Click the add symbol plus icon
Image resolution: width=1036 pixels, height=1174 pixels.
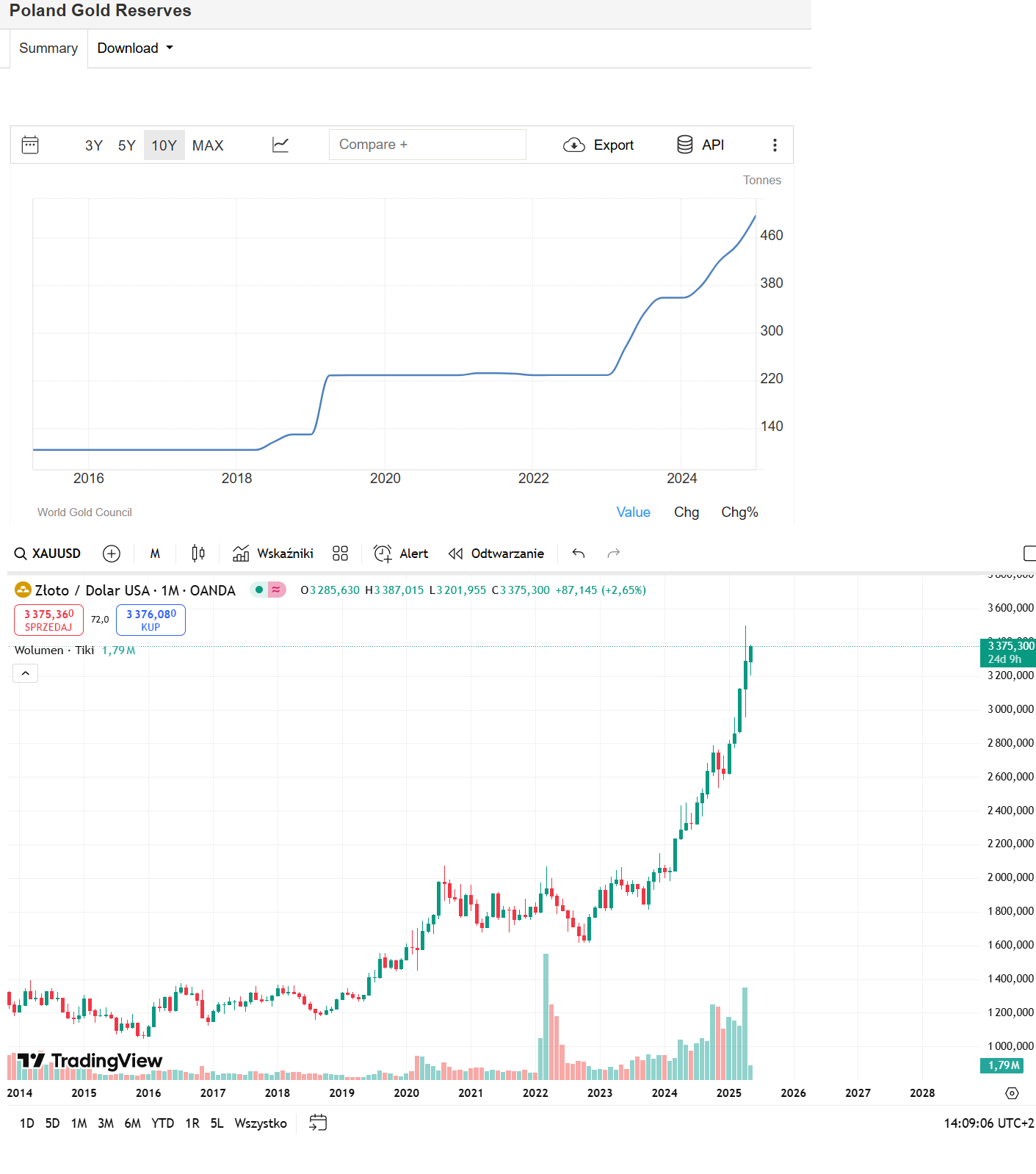pyautogui.click(x=112, y=554)
